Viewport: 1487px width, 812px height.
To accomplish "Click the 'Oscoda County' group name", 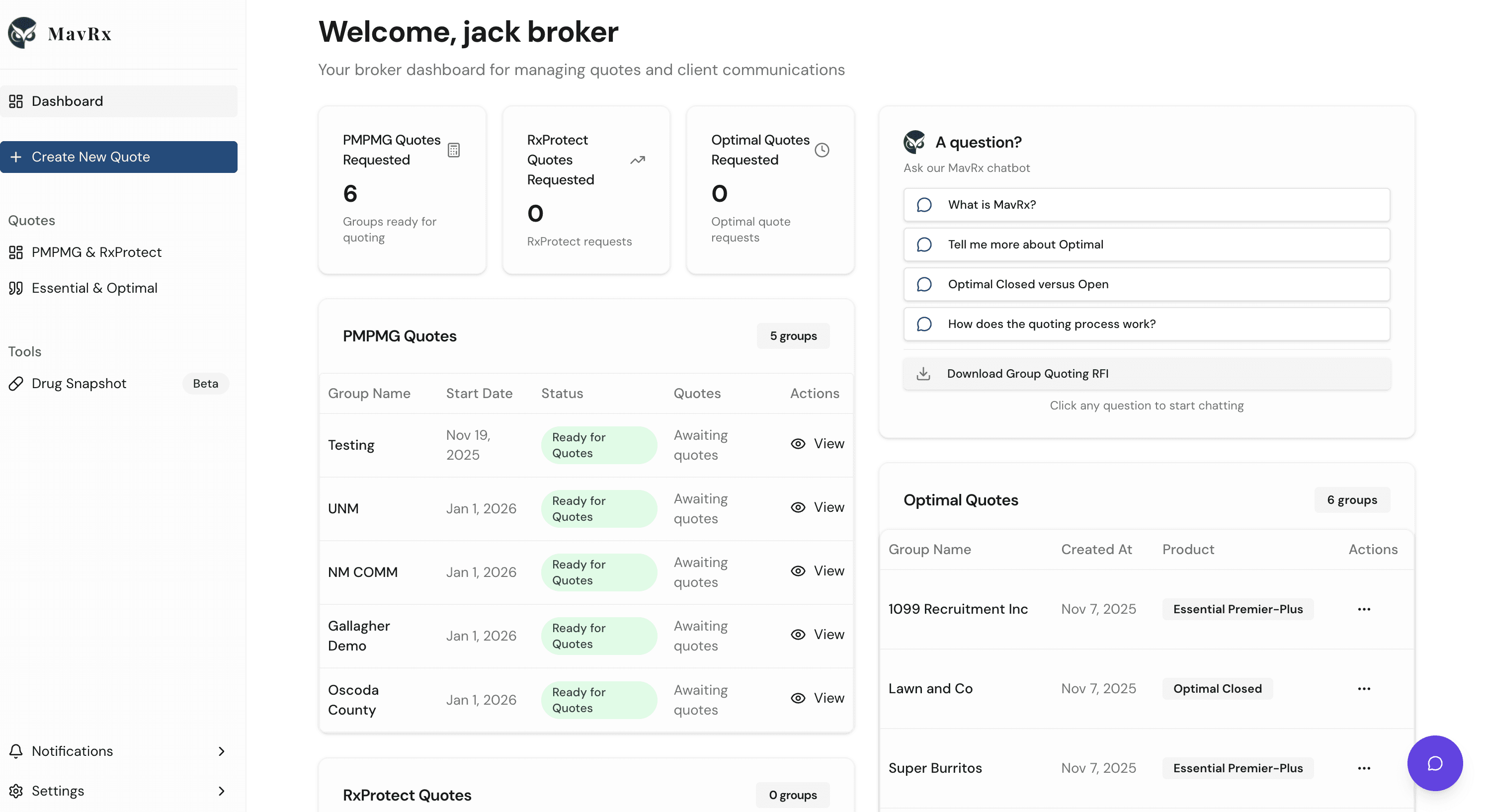I will (x=353, y=700).
